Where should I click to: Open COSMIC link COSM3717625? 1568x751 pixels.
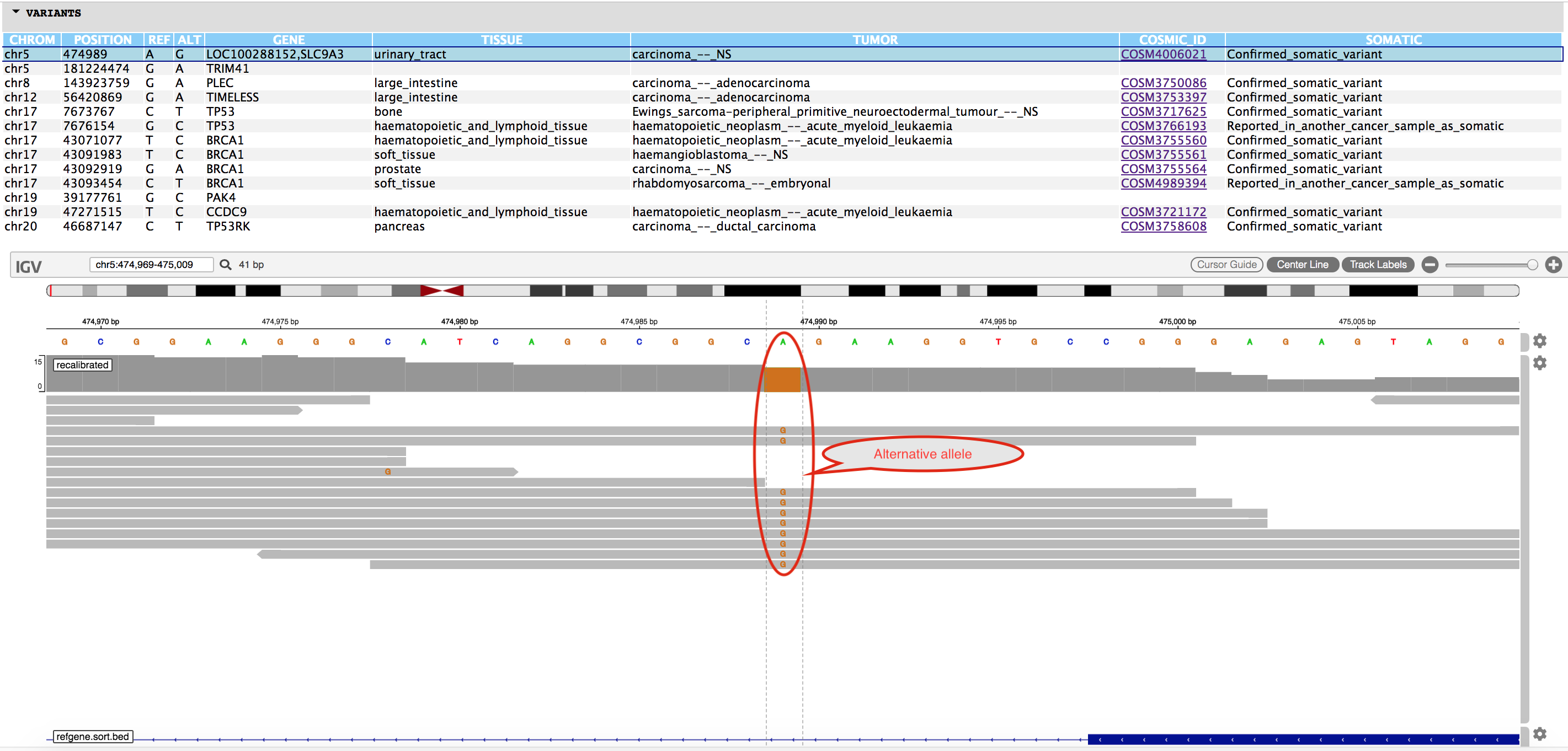[1163, 111]
